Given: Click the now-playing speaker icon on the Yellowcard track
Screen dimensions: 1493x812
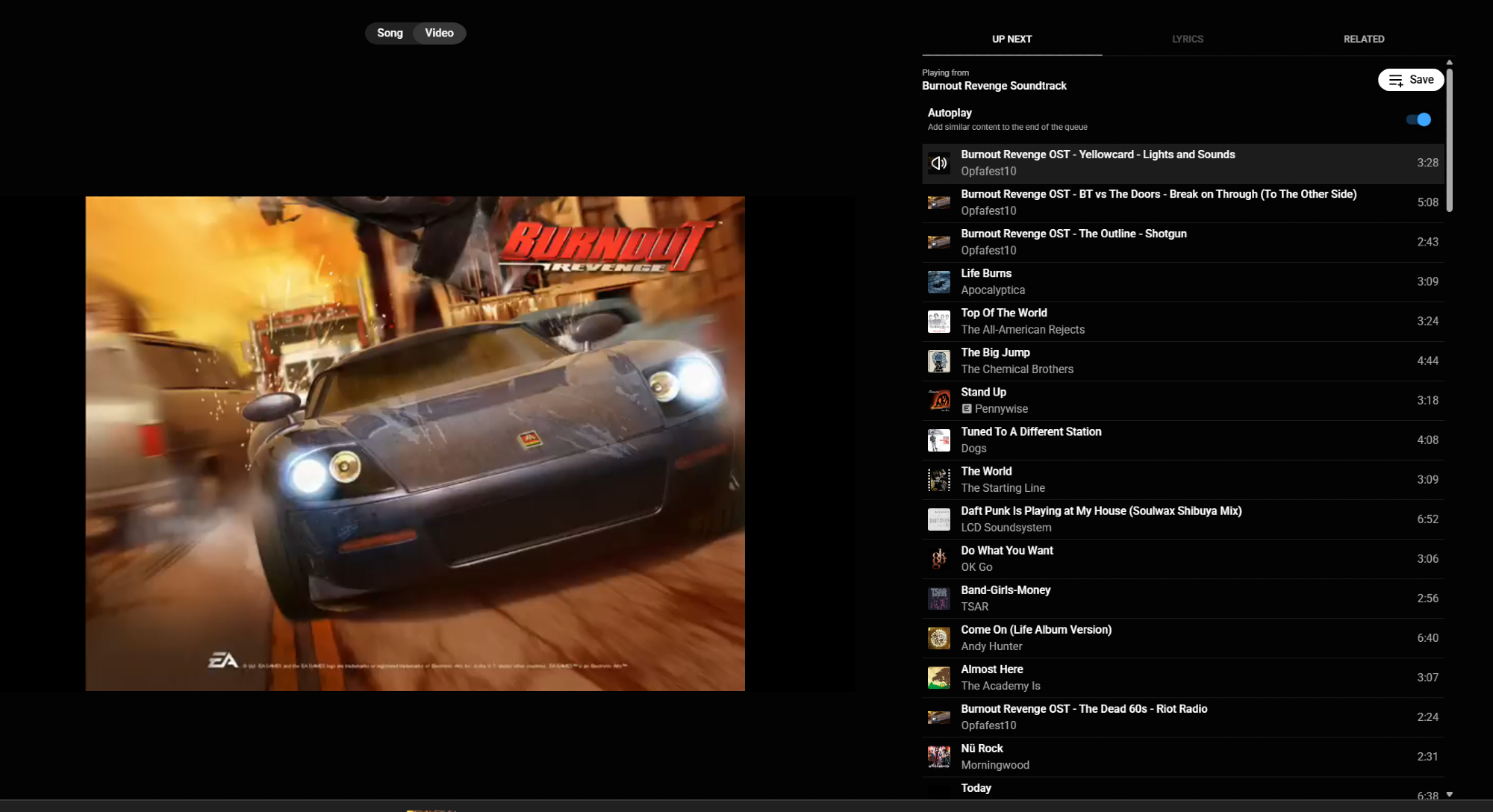Looking at the screenshot, I should (938, 163).
